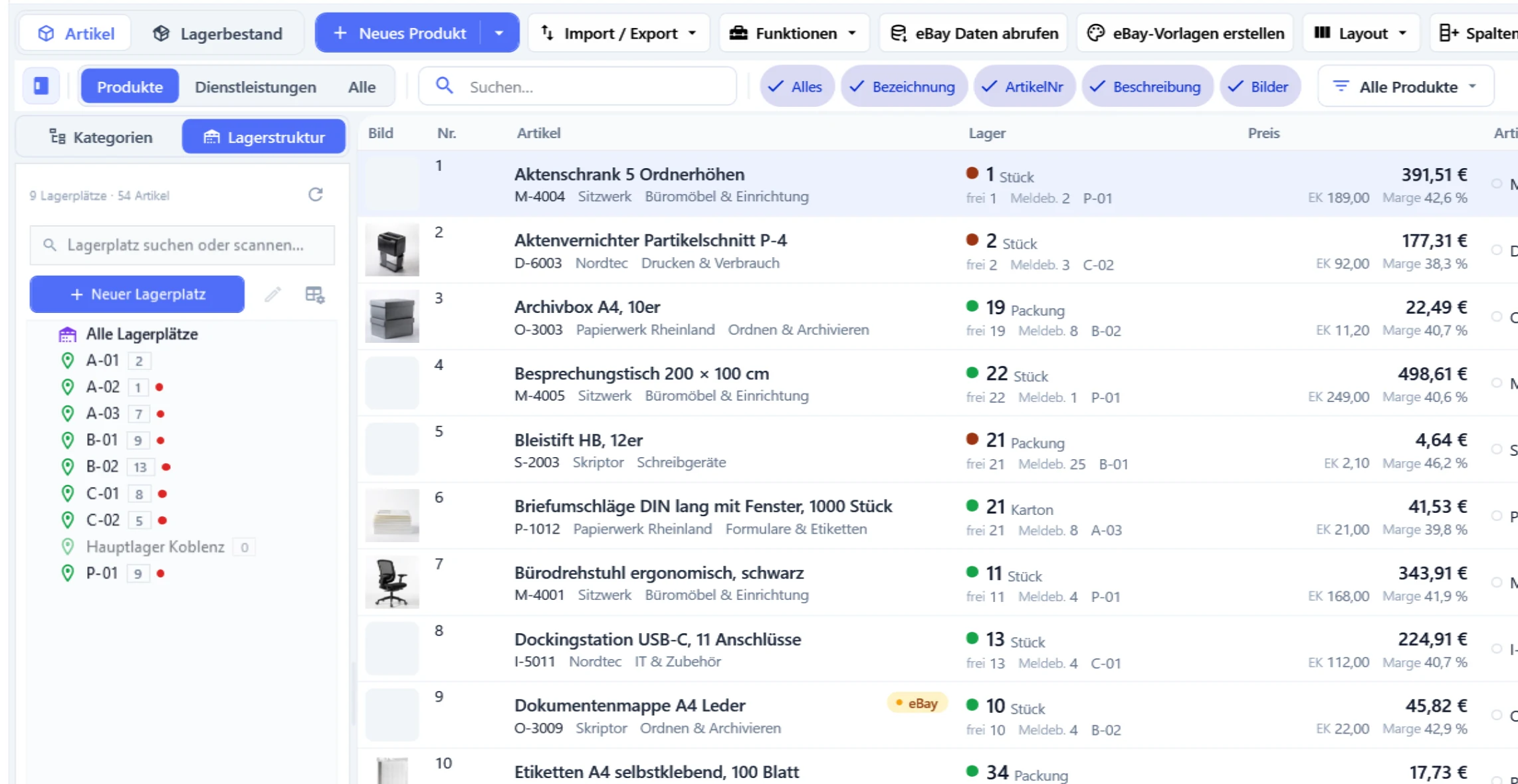This screenshot has width=1518, height=784.
Task: Open the Alle Produkte filter dropdown
Action: tap(1406, 86)
